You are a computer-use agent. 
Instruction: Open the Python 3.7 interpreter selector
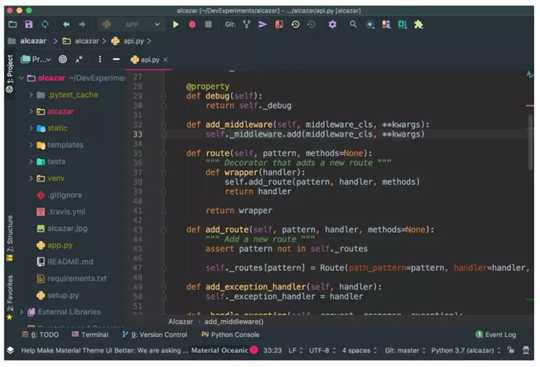coord(466,350)
